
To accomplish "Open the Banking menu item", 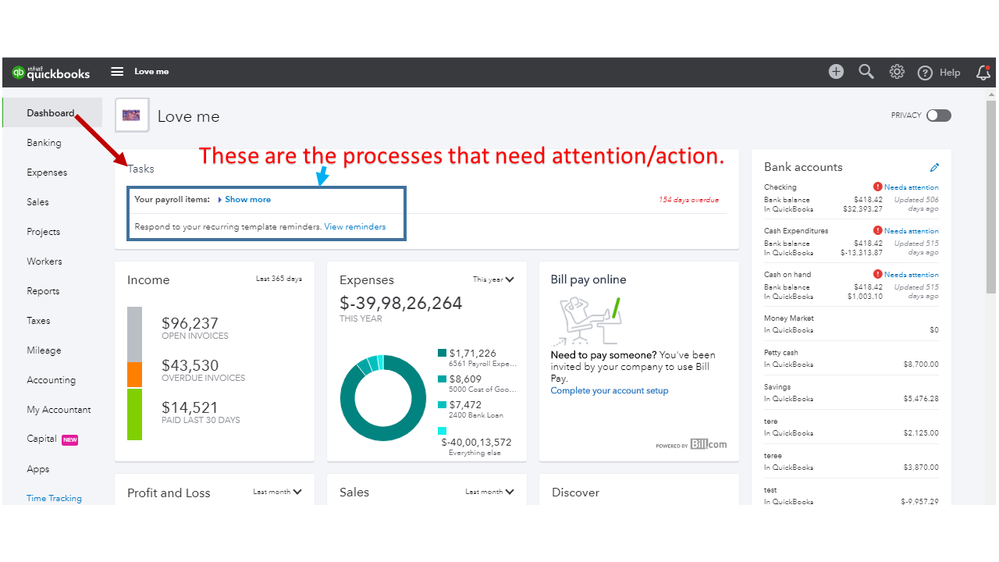I will point(44,143).
